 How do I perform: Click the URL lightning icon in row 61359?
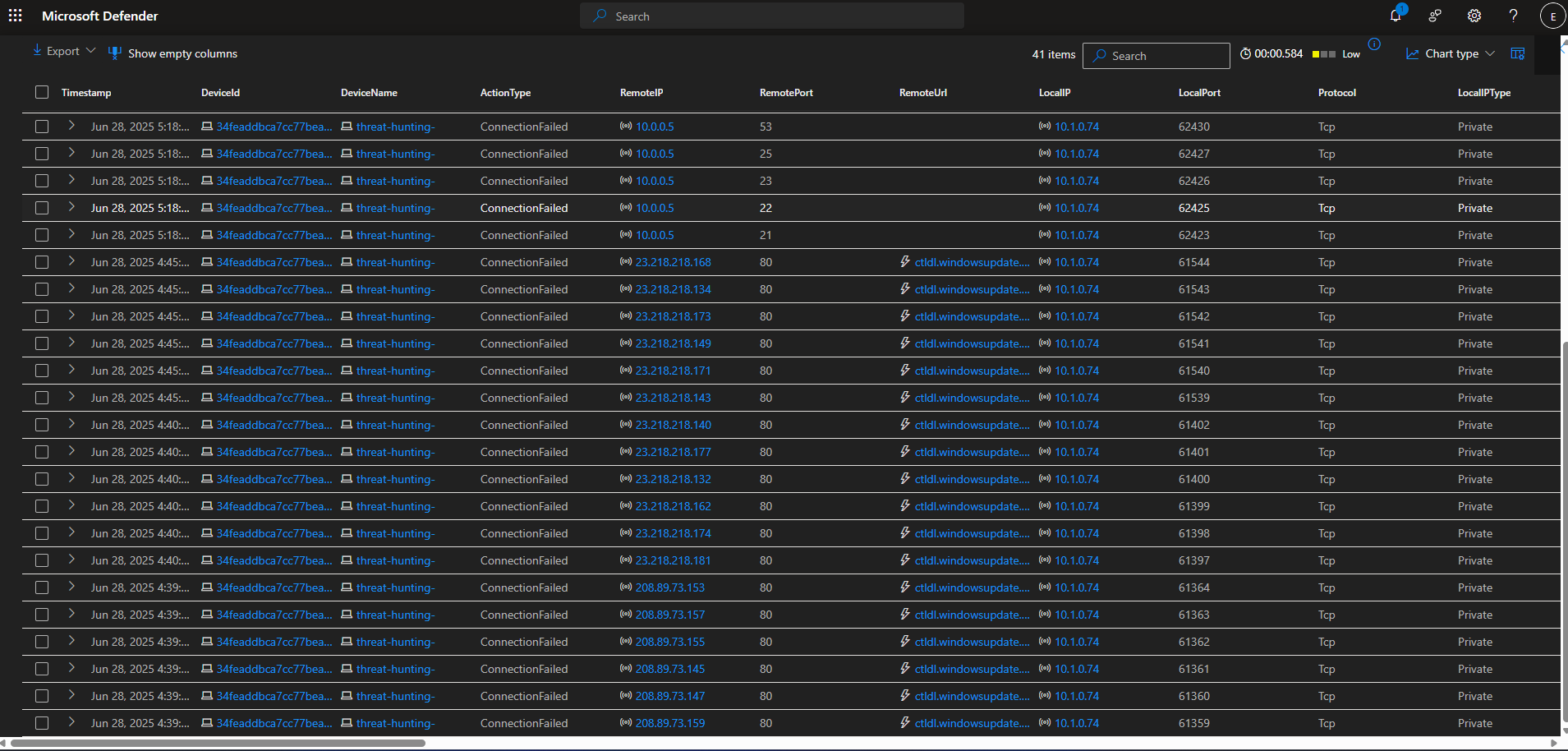point(905,722)
